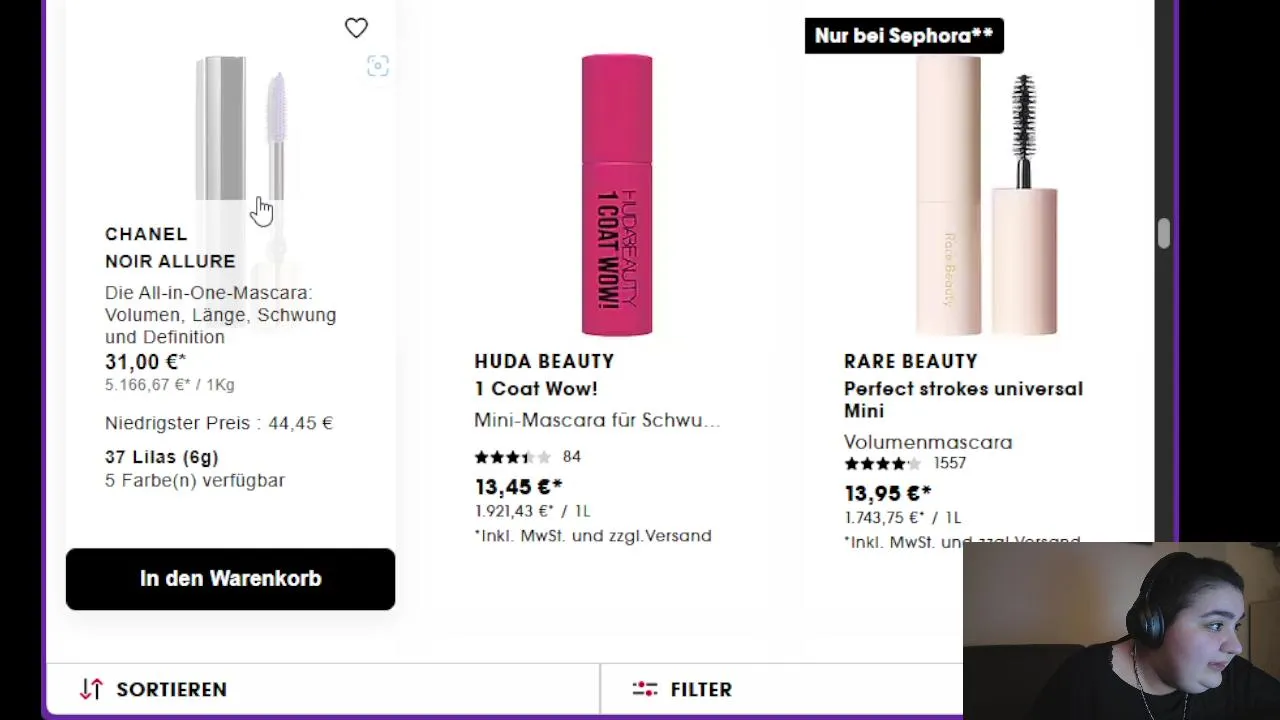
Task: Click the filter sliders icon beside FILTER
Action: 645,689
